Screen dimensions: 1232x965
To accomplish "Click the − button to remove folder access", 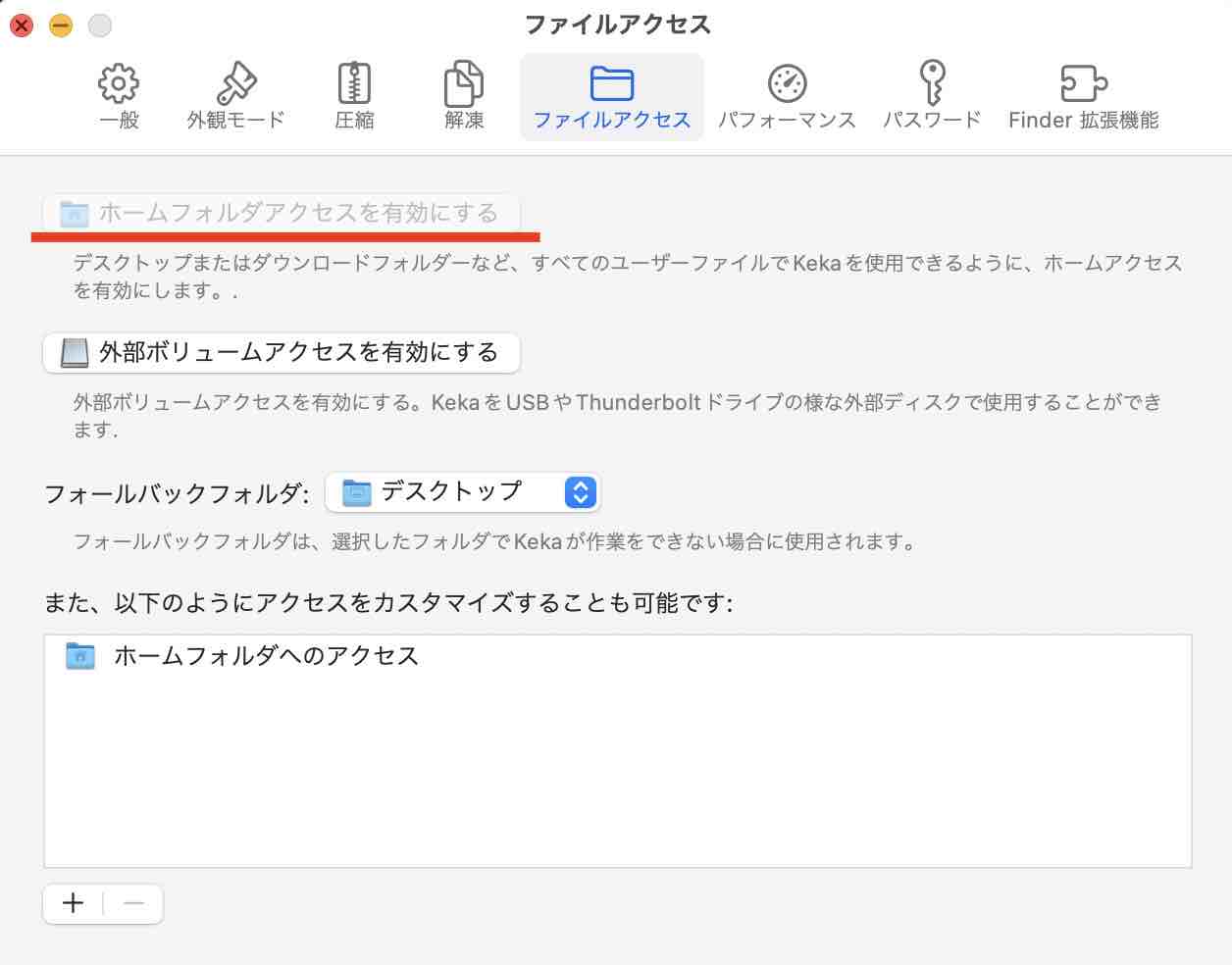I will click(x=132, y=903).
